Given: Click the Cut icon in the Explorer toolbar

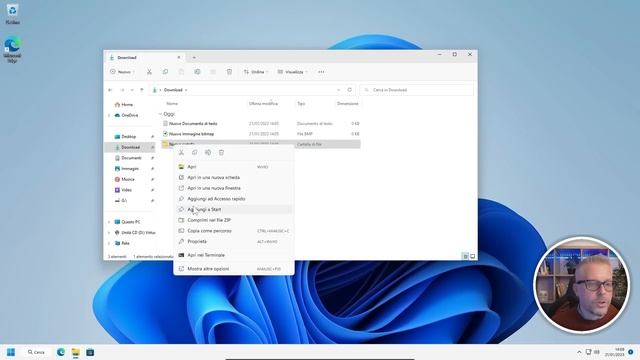Looking at the screenshot, I should point(149,72).
